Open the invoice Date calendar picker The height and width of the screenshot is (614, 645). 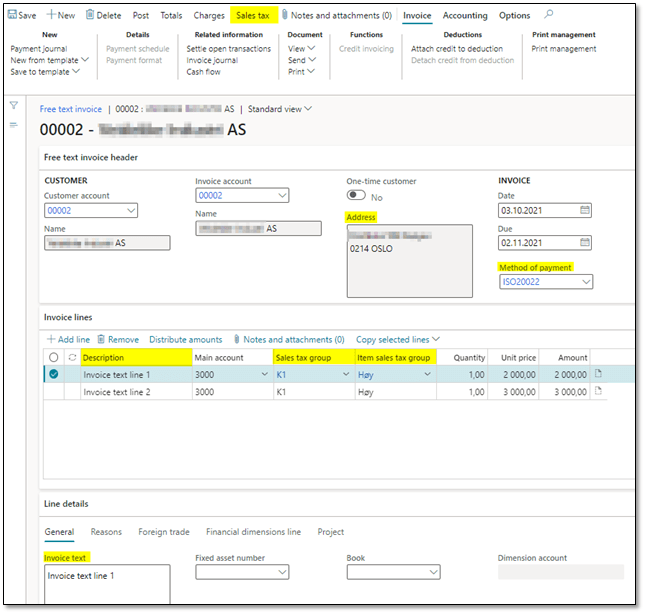(585, 211)
